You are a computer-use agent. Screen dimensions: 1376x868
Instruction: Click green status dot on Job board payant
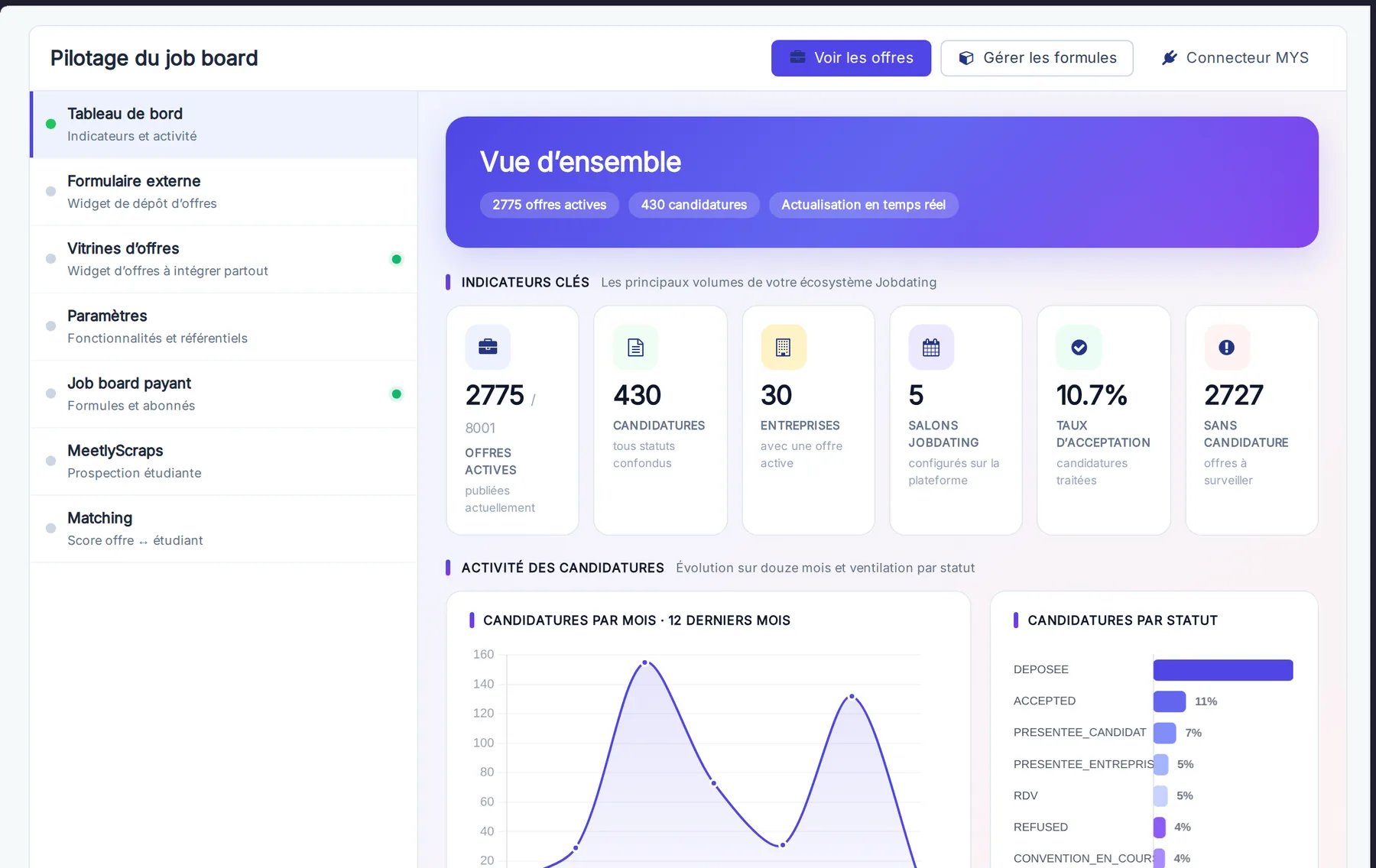click(x=396, y=394)
